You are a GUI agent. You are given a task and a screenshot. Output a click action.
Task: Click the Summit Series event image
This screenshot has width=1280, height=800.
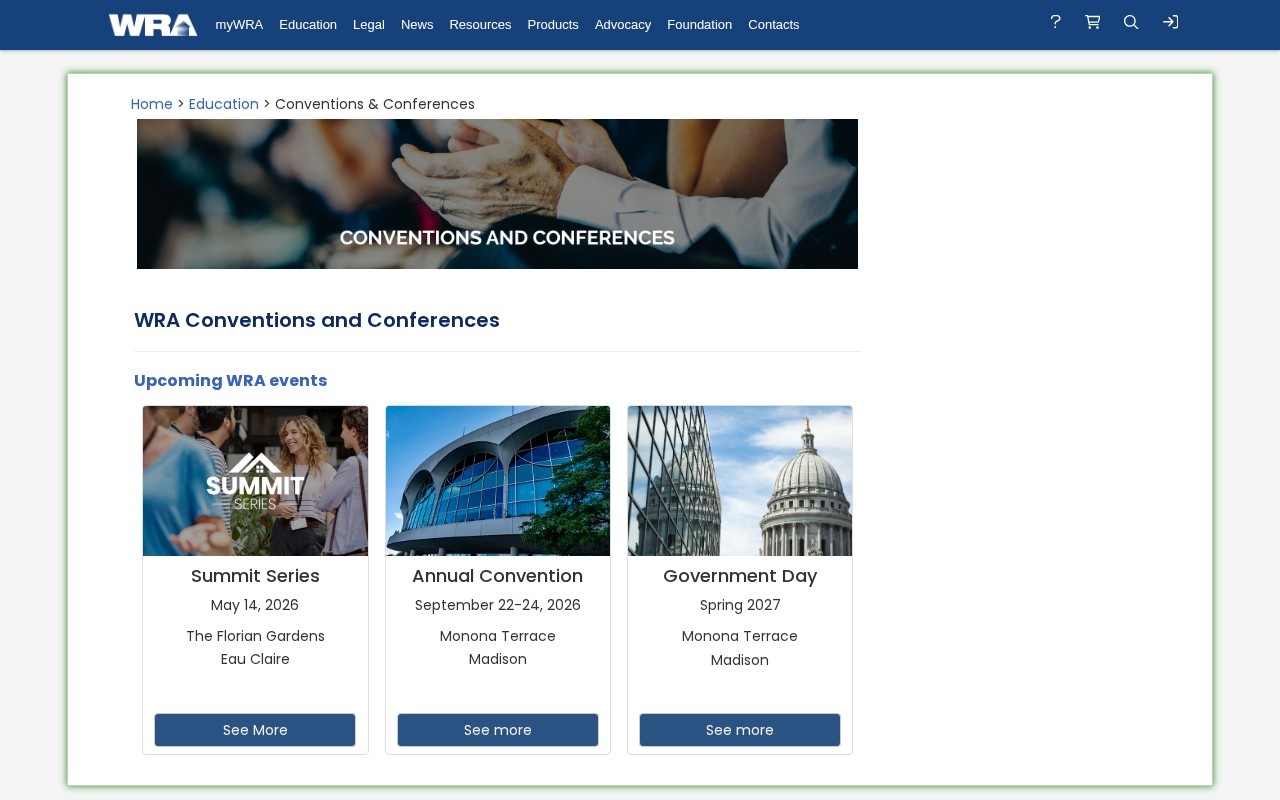coord(255,481)
